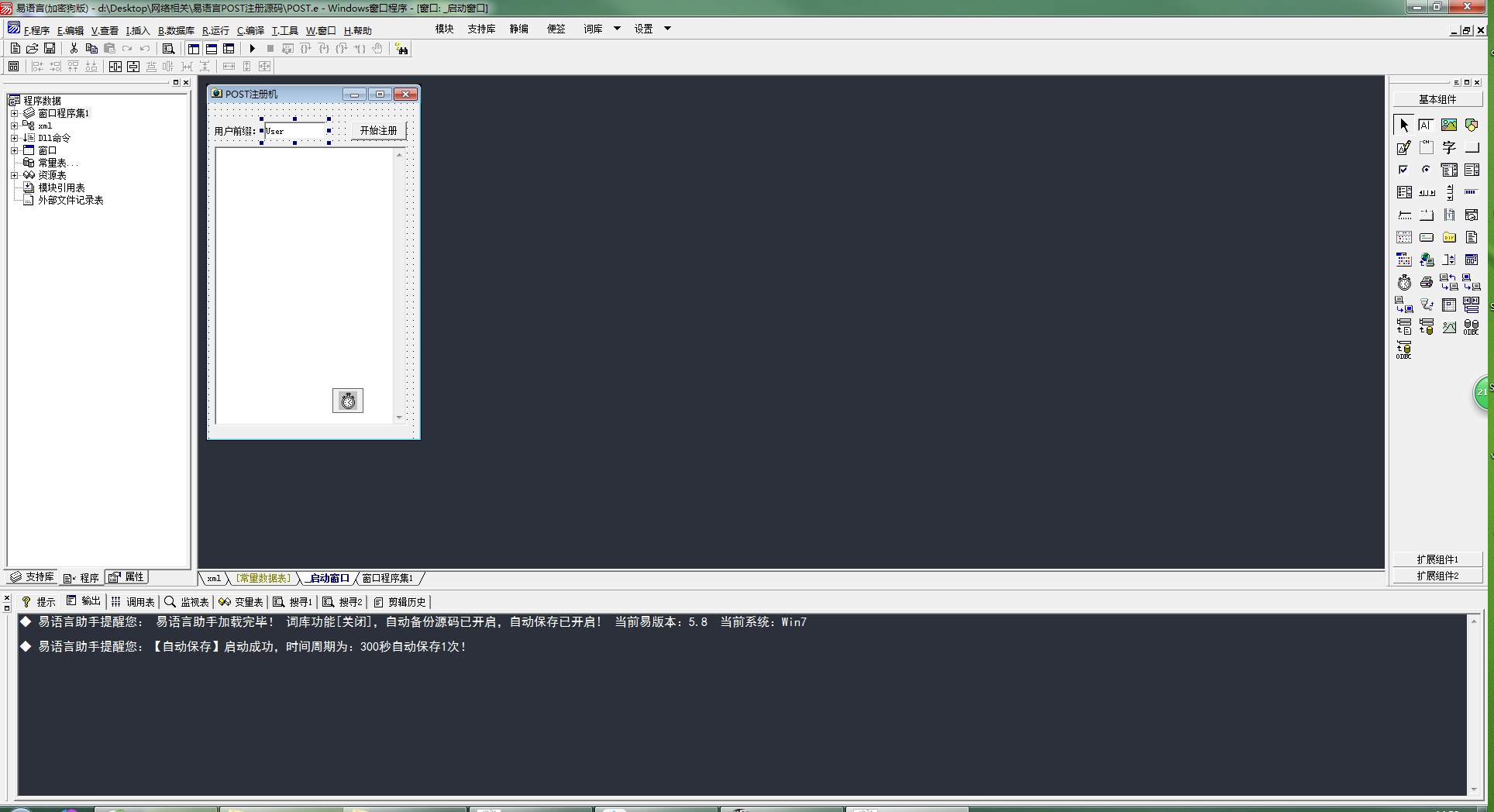Expand the Dll命令 tree node
Image resolution: width=1494 pixels, height=812 pixels.
click(14, 138)
